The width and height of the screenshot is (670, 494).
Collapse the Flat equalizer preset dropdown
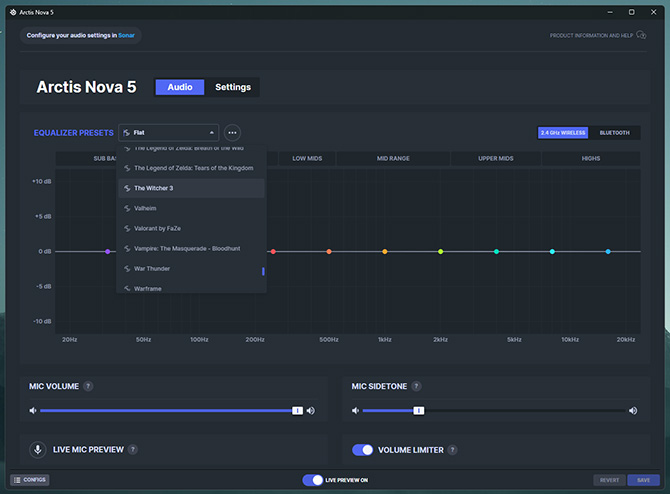[x=168, y=133]
